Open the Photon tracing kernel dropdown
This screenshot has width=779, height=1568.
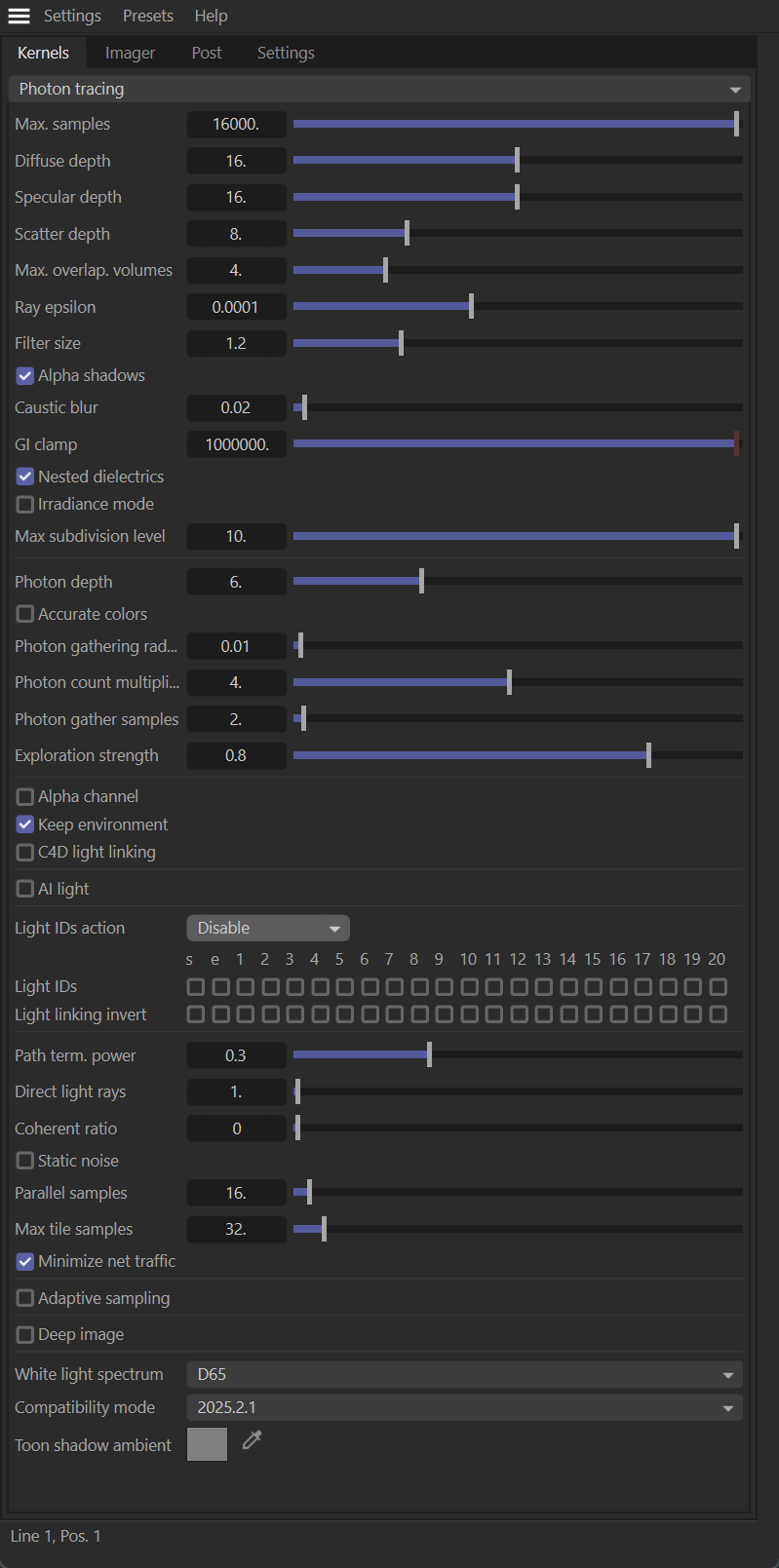click(378, 90)
